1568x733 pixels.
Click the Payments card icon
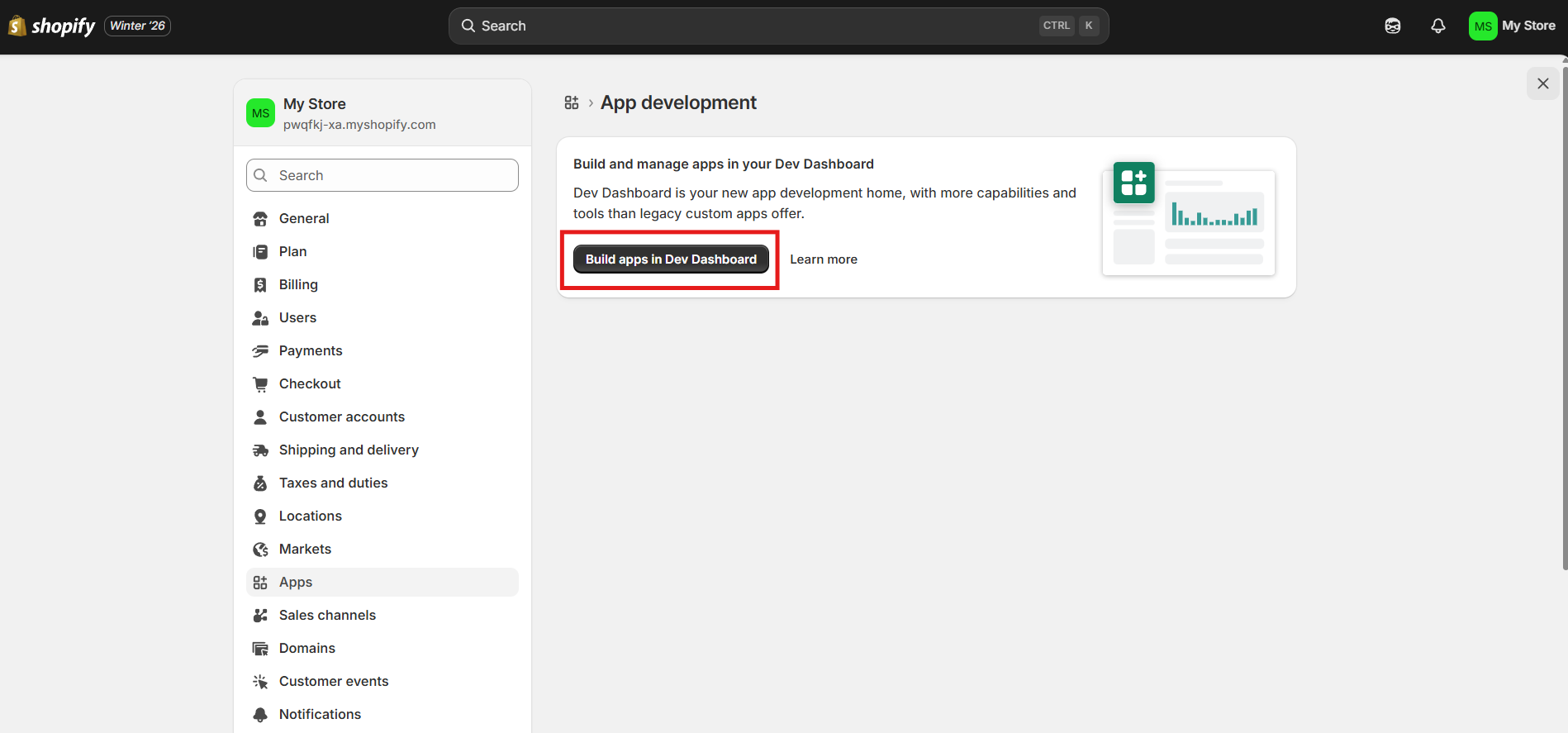[x=260, y=351]
